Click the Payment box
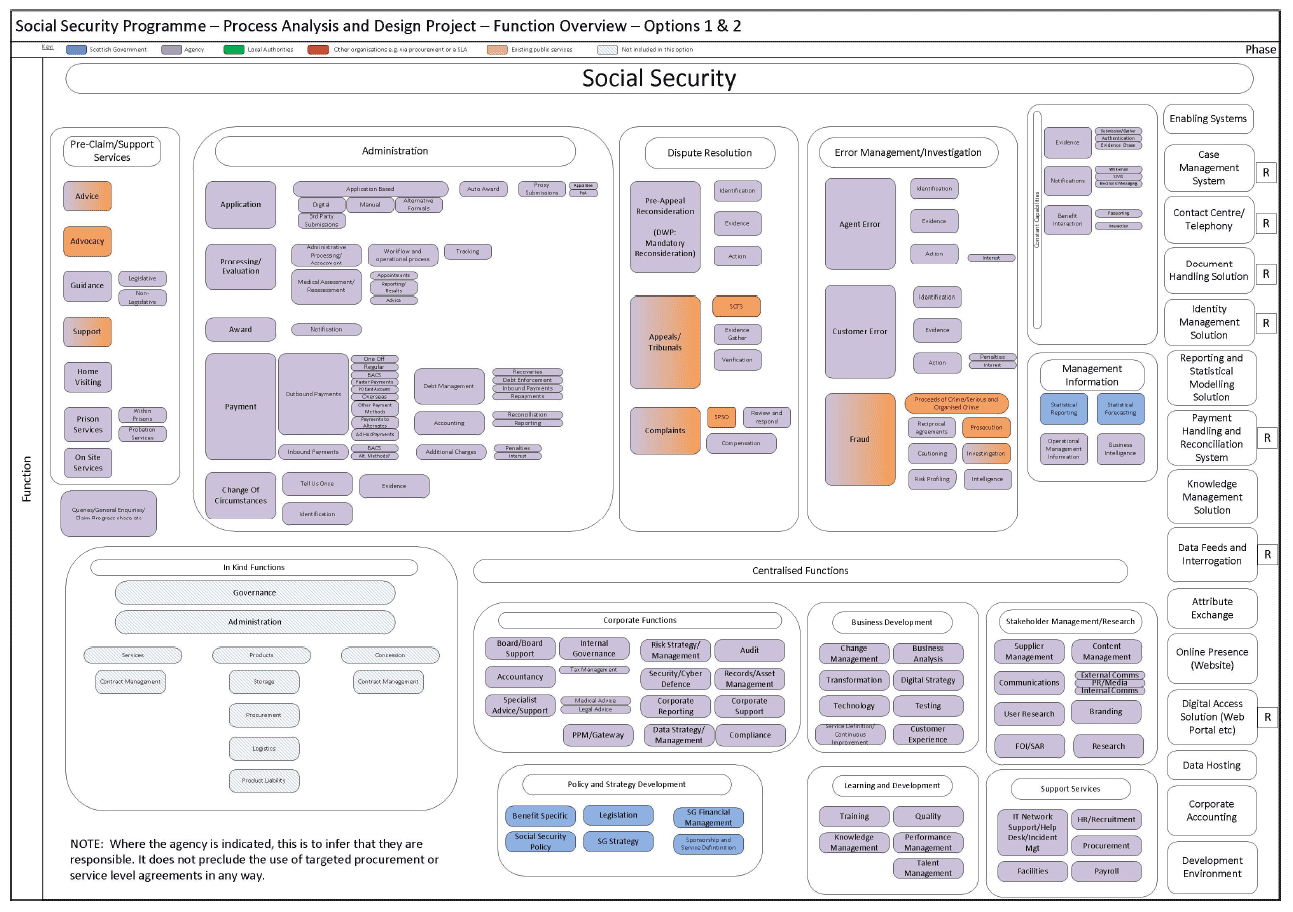The height and width of the screenshot is (912, 1293). point(240,407)
